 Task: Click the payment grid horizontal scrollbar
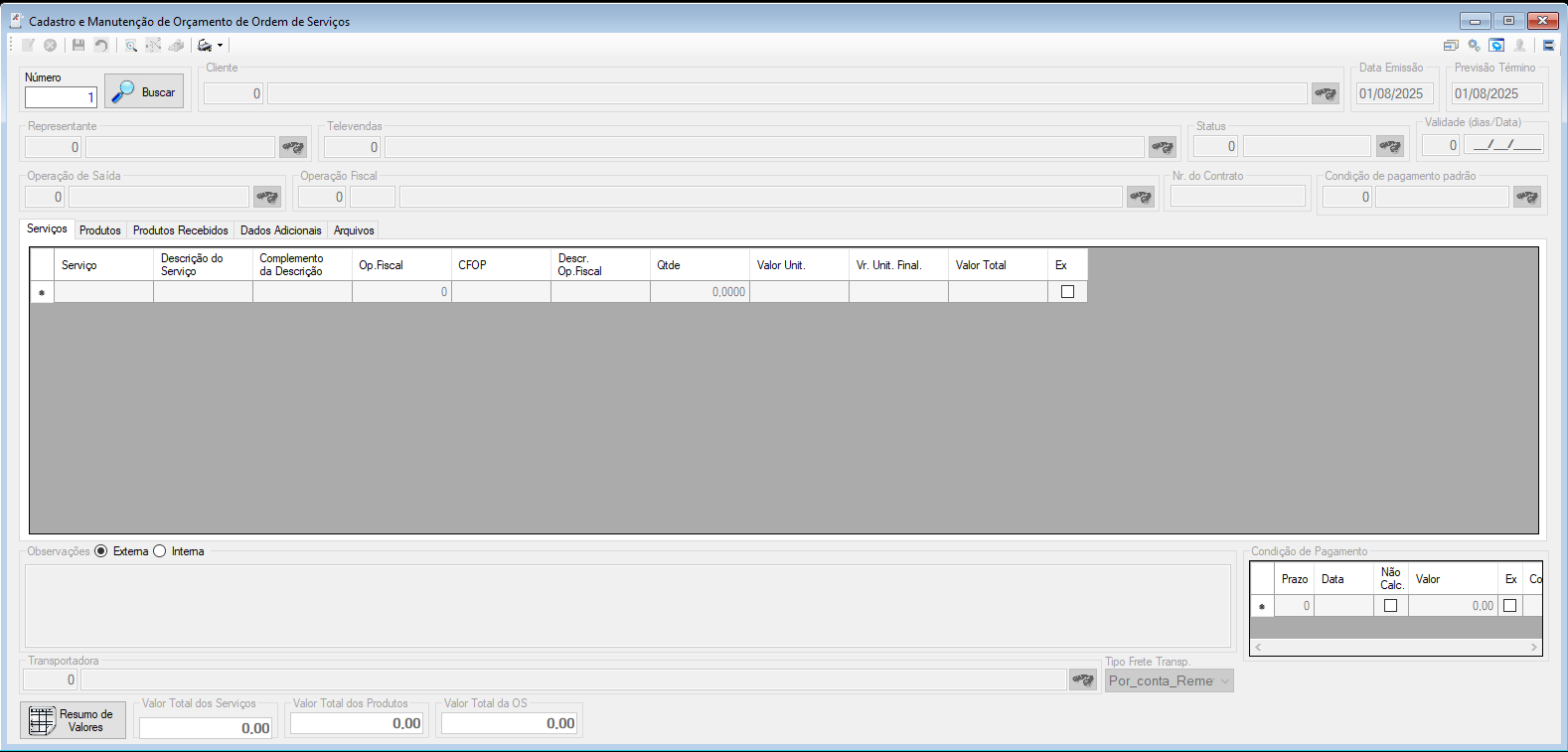point(1395,647)
